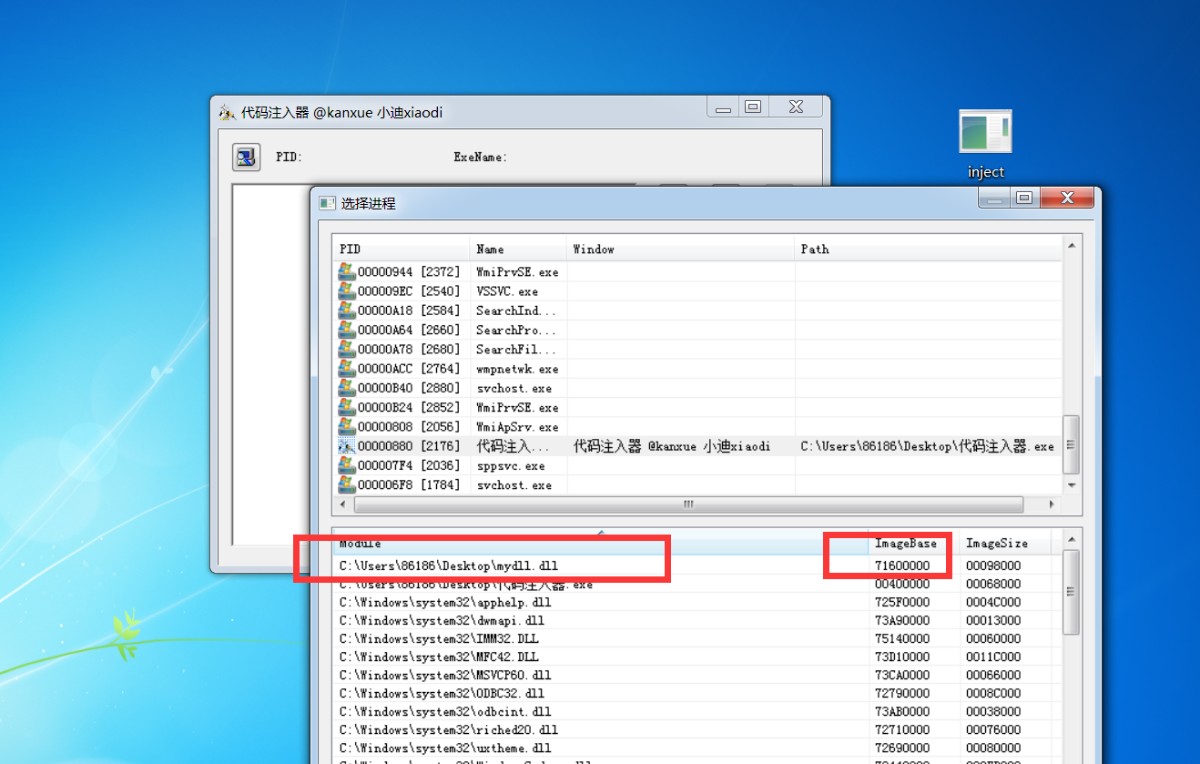Viewport: 1200px width, 764px height.
Task: Select module C:\Windows\system32\uxtheme.dll
Action: (445, 748)
